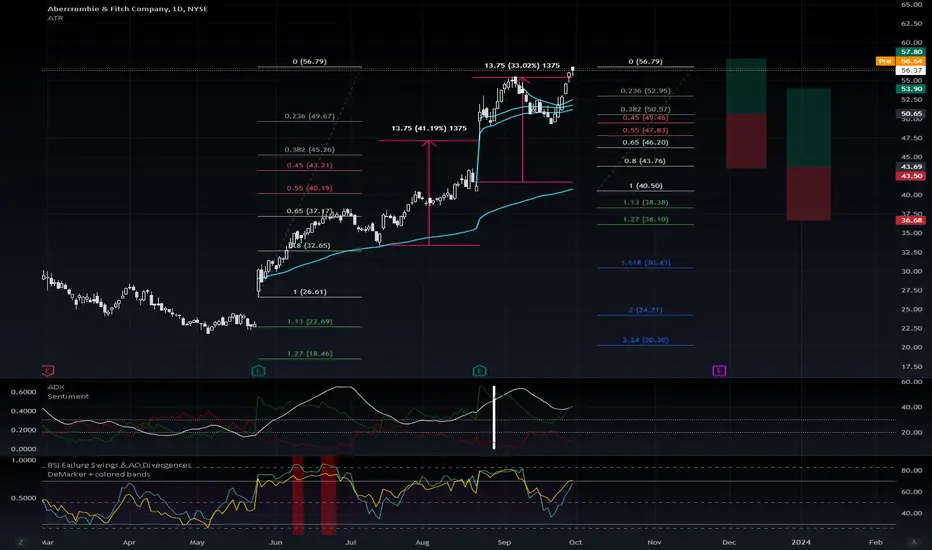Screen dimensions: 932x550
Task: Click the green earnings E marker before September
Action: [x=480, y=370]
